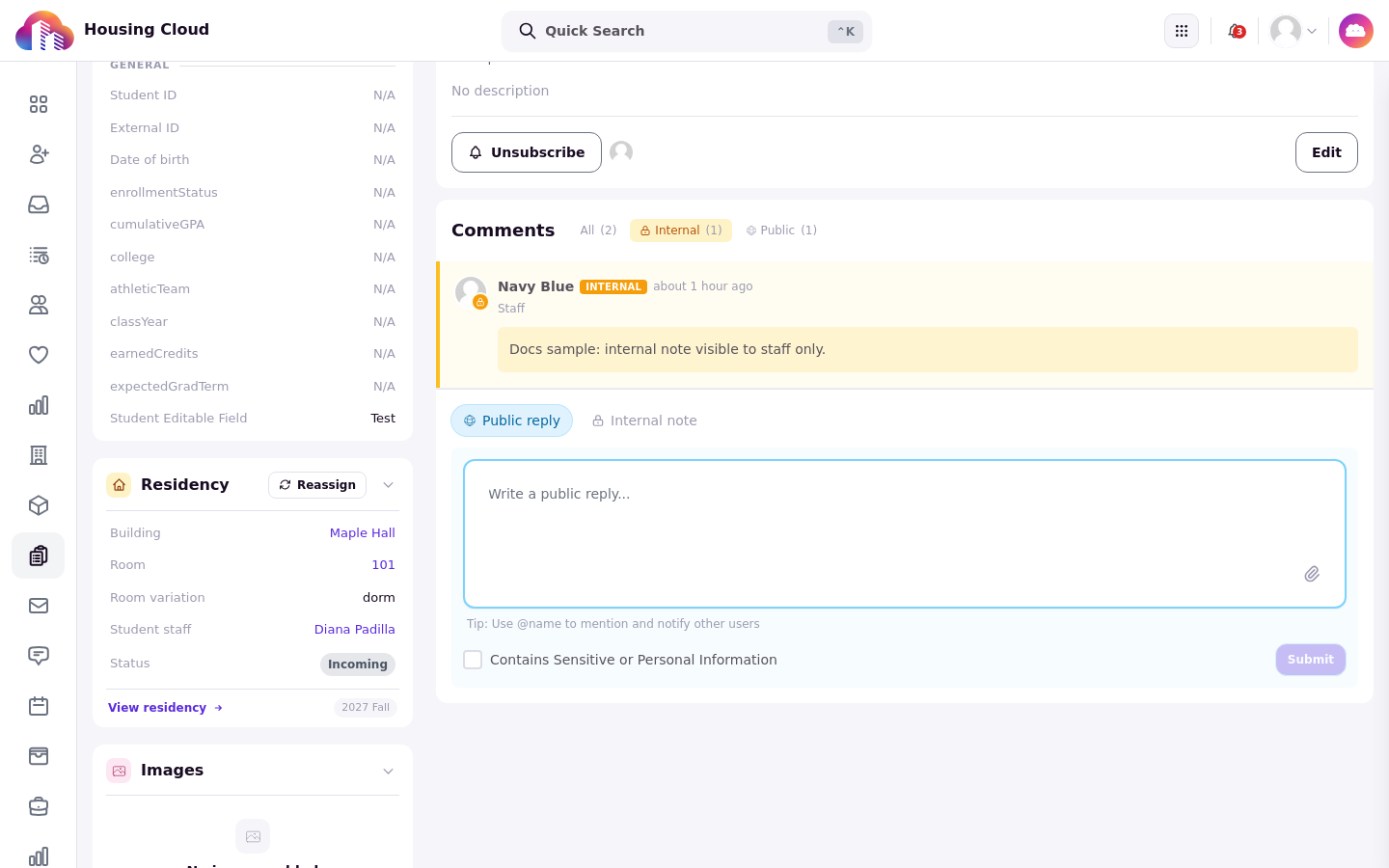This screenshot has height=868, width=1389.
Task: Click the No description text
Action: point(500,91)
